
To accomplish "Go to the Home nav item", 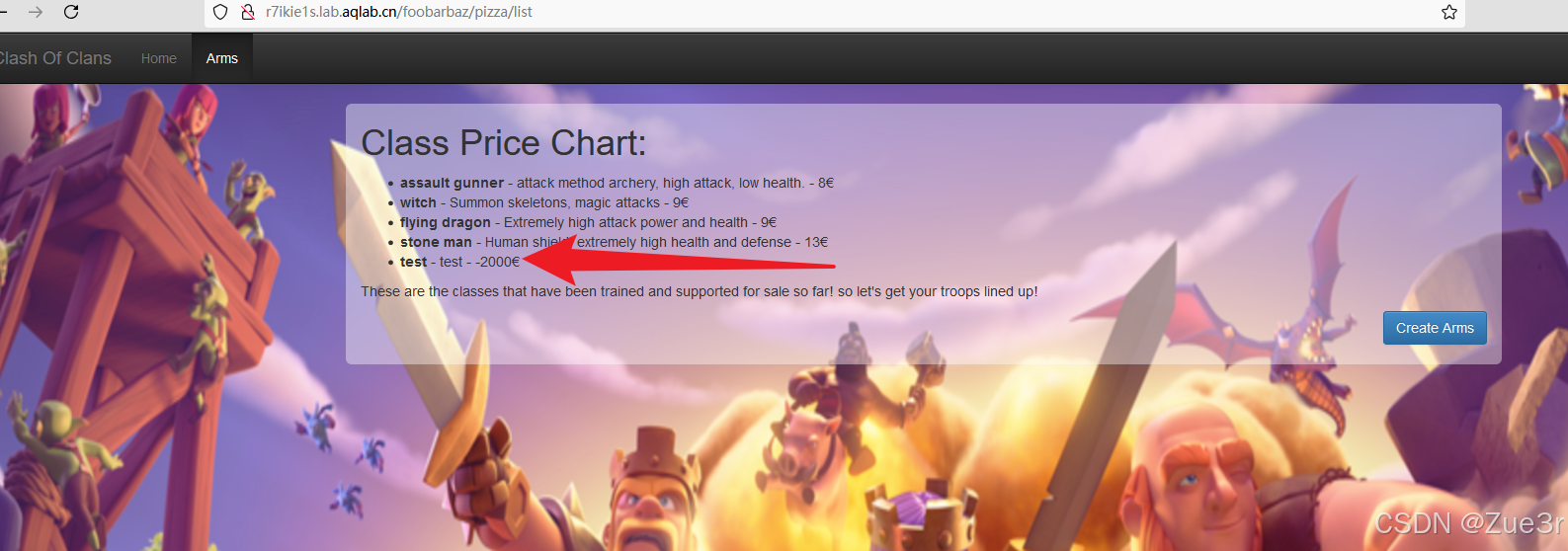I will [x=159, y=58].
